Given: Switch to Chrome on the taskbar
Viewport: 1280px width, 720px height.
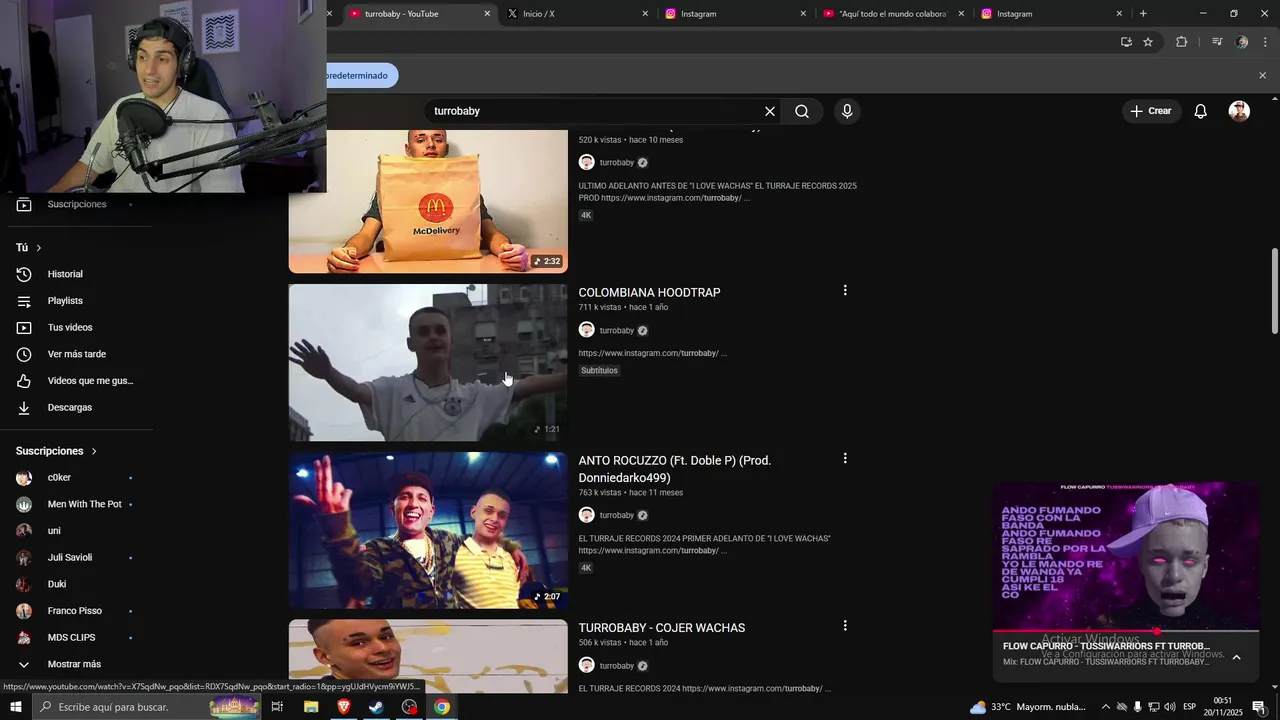Looking at the screenshot, I should tap(442, 707).
